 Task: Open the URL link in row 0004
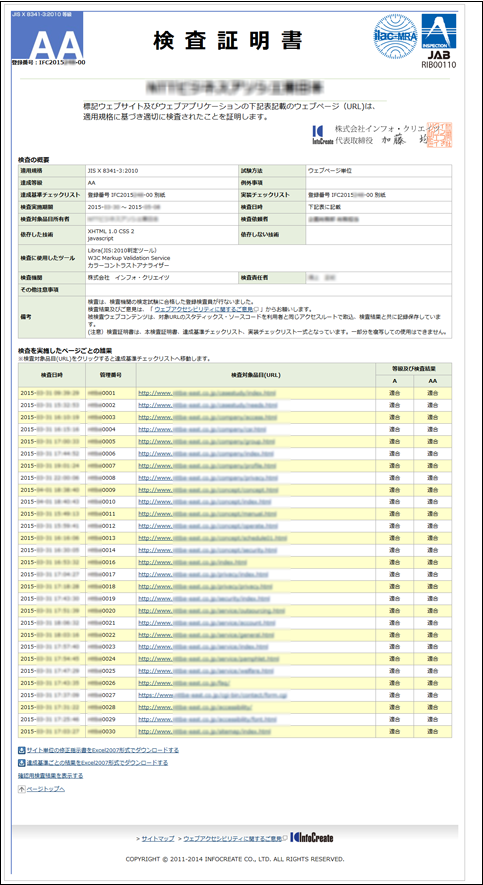[x=203, y=430]
